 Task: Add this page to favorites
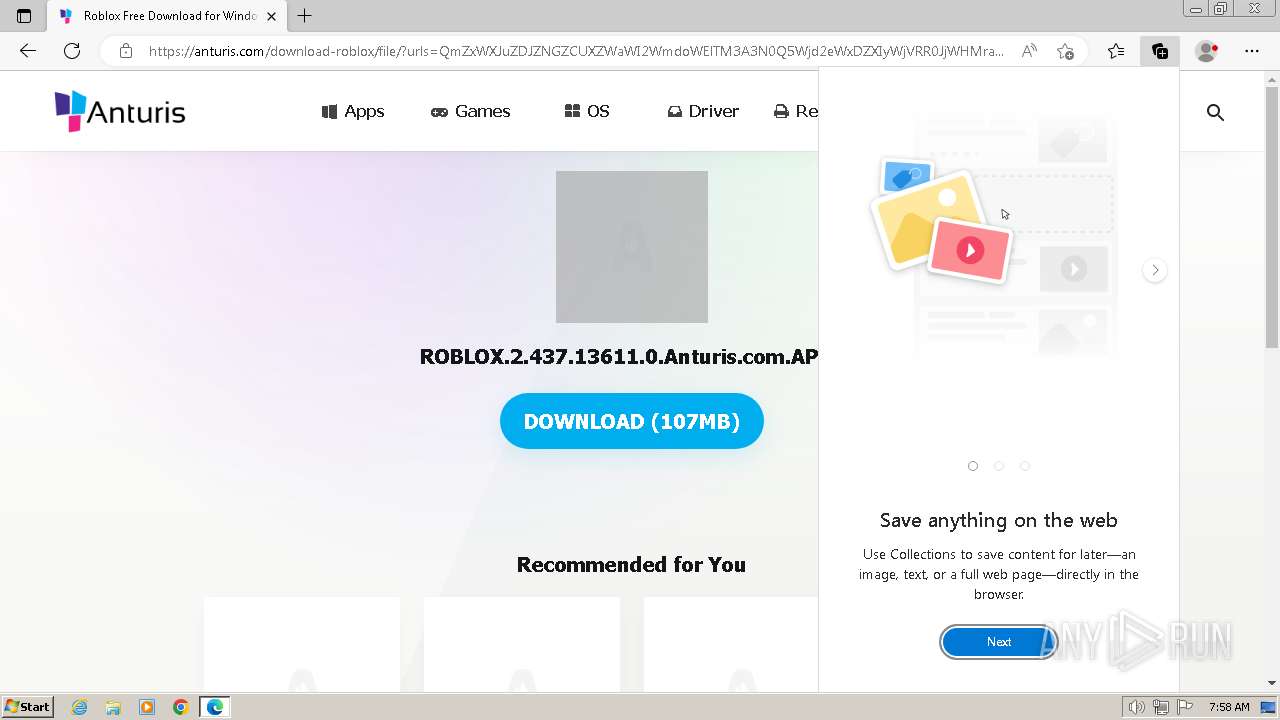[x=1065, y=51]
